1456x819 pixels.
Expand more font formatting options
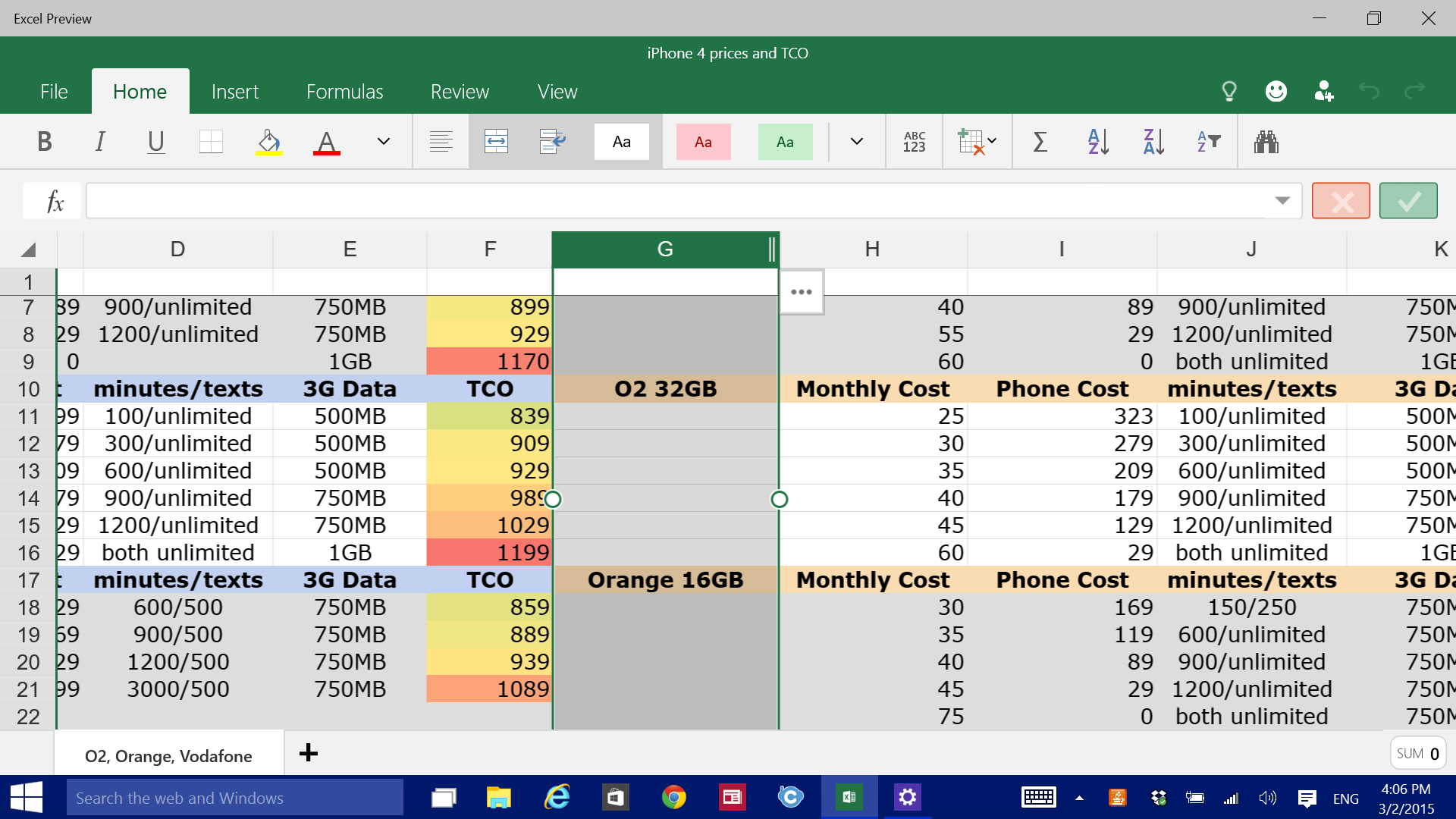coord(384,142)
